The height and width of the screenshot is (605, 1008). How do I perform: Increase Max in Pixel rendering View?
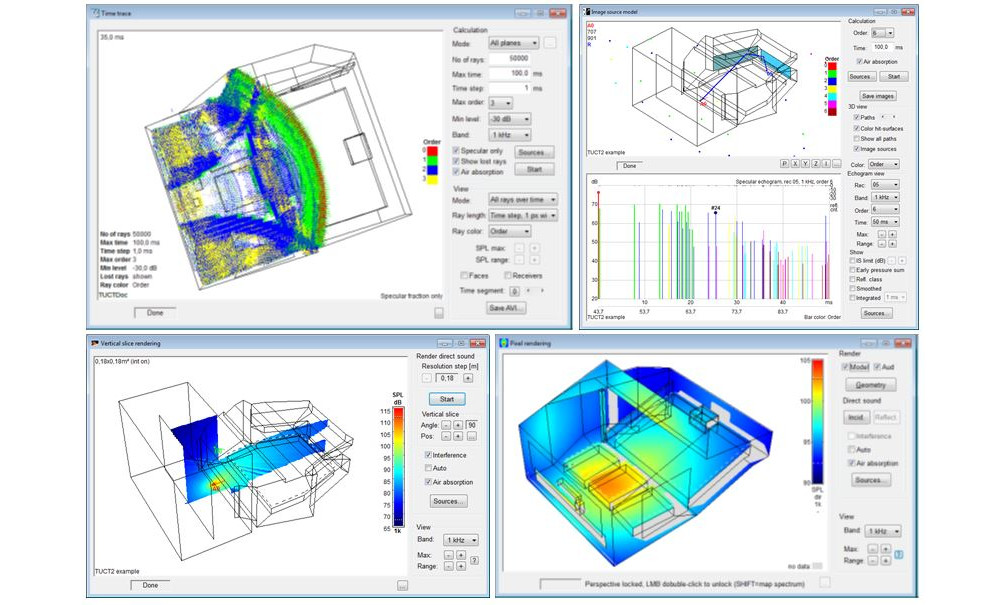[x=885, y=548]
